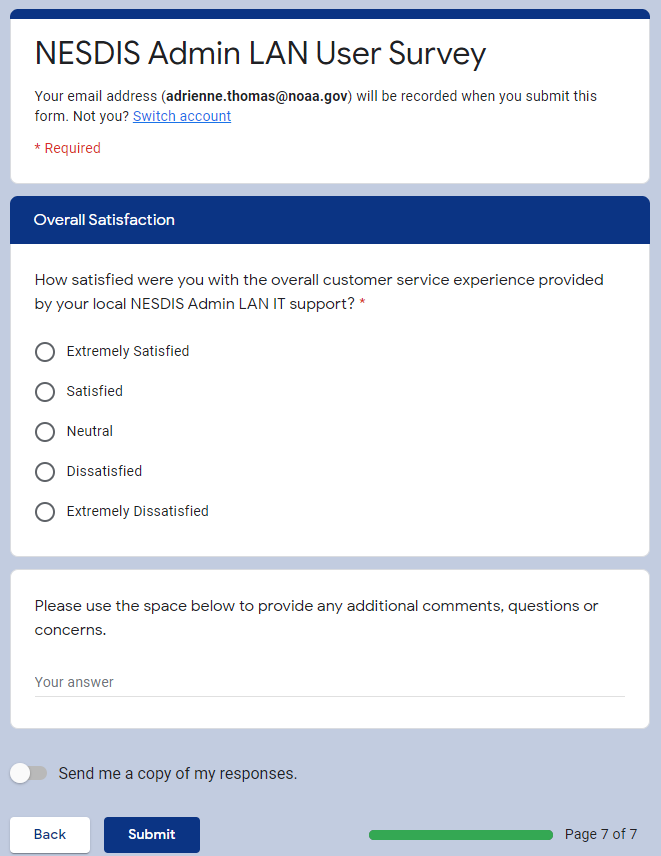Go Back to the previous page
This screenshot has height=856, width=661.
[x=50, y=834]
